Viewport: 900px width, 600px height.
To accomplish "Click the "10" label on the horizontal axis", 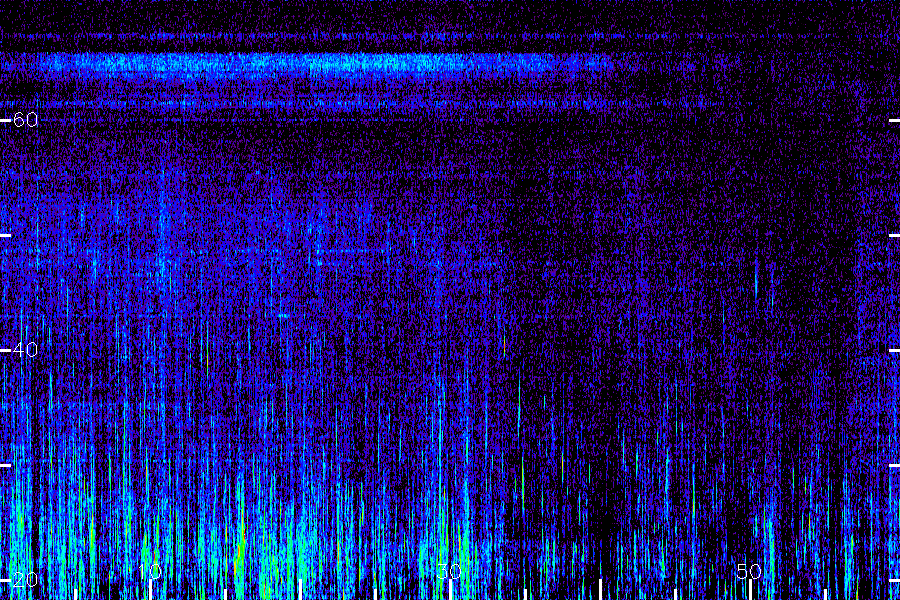I will click(x=150, y=571).
